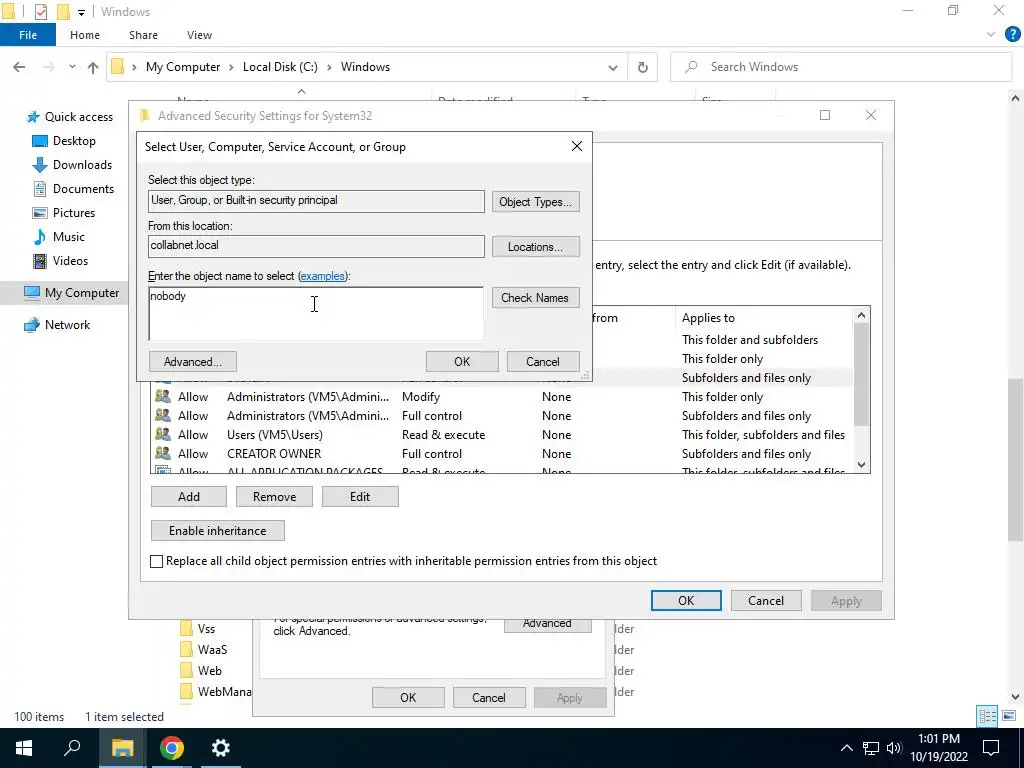Click the Check Names button
Image resolution: width=1024 pixels, height=768 pixels.
[536, 298]
